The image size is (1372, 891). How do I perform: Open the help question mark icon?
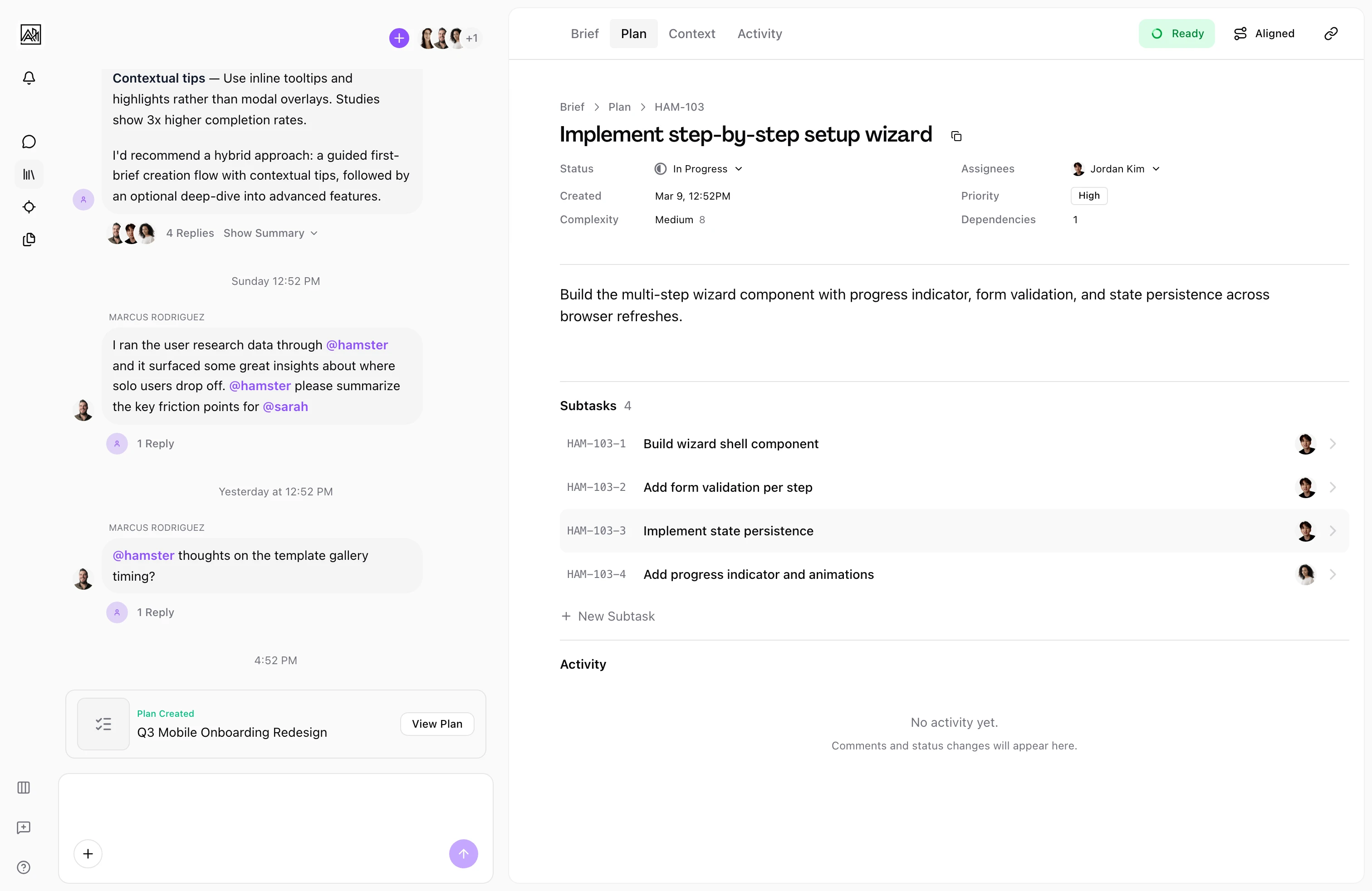[24, 867]
